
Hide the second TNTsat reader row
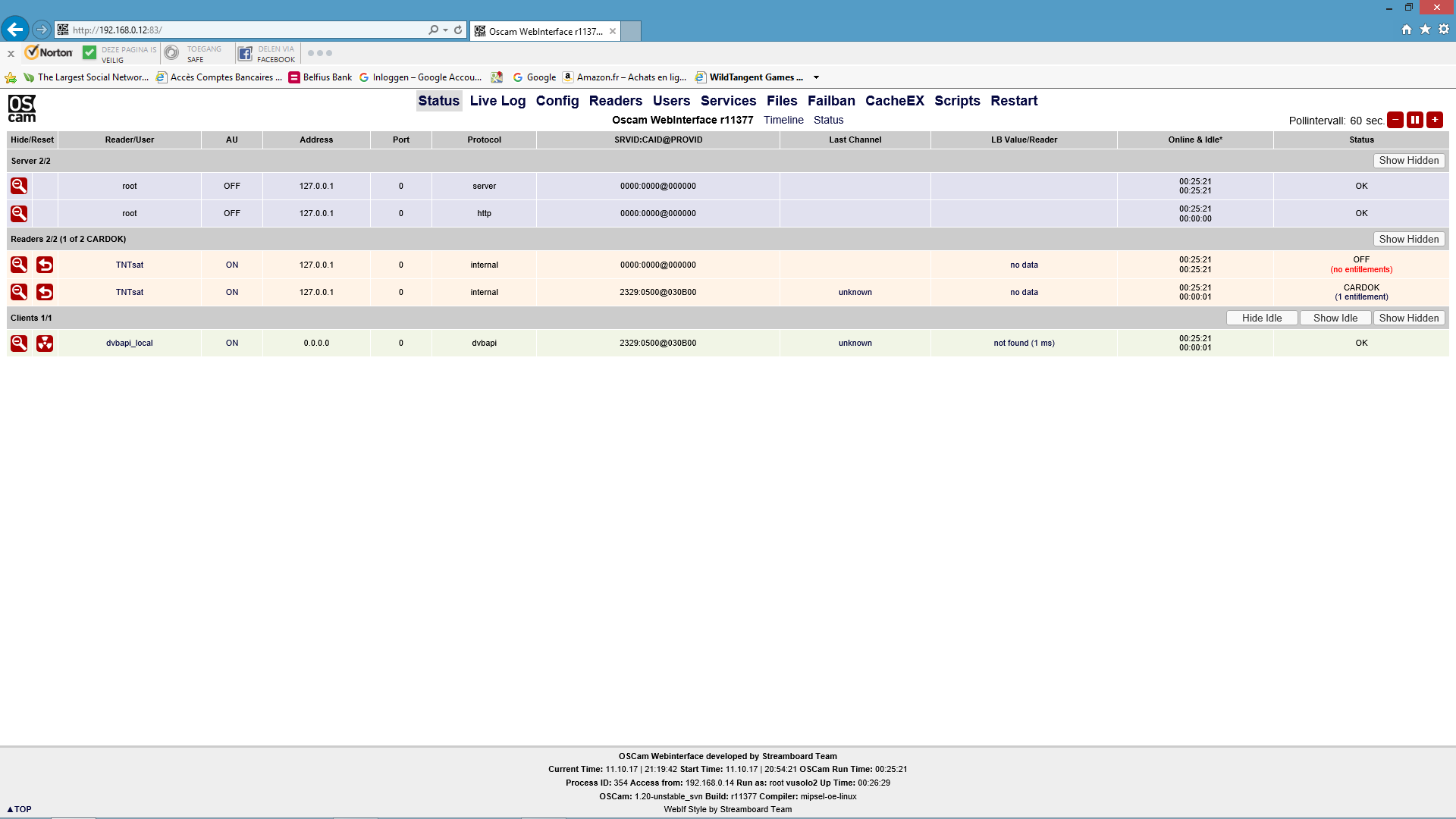[19, 292]
